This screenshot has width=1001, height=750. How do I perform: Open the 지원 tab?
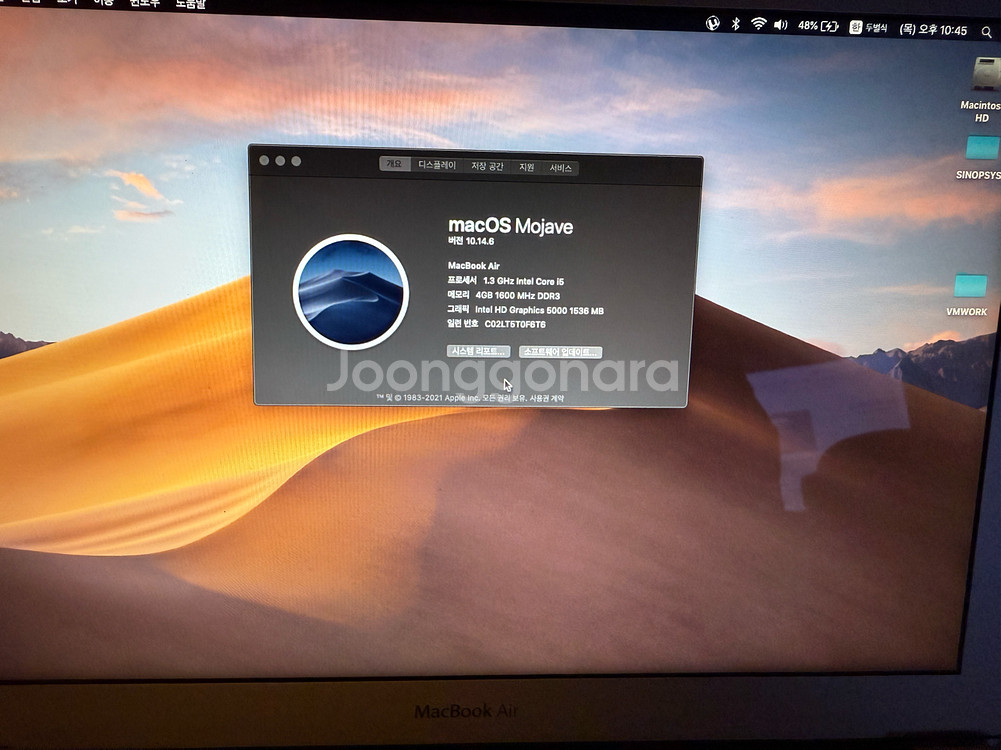coord(527,167)
